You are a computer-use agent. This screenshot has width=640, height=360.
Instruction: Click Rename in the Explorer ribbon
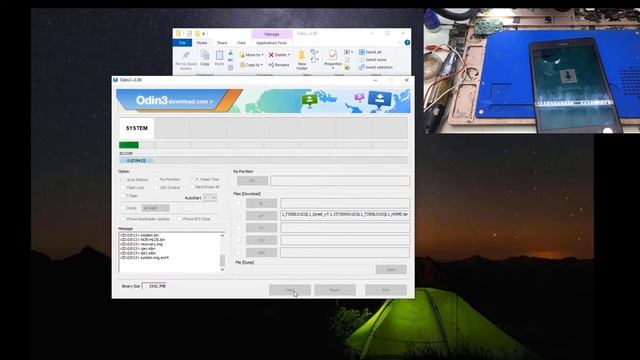[x=279, y=65]
